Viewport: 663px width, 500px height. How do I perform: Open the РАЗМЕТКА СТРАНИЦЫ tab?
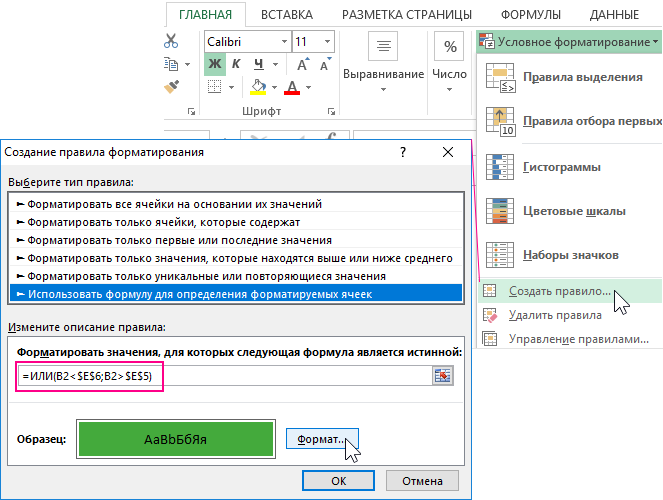click(407, 15)
